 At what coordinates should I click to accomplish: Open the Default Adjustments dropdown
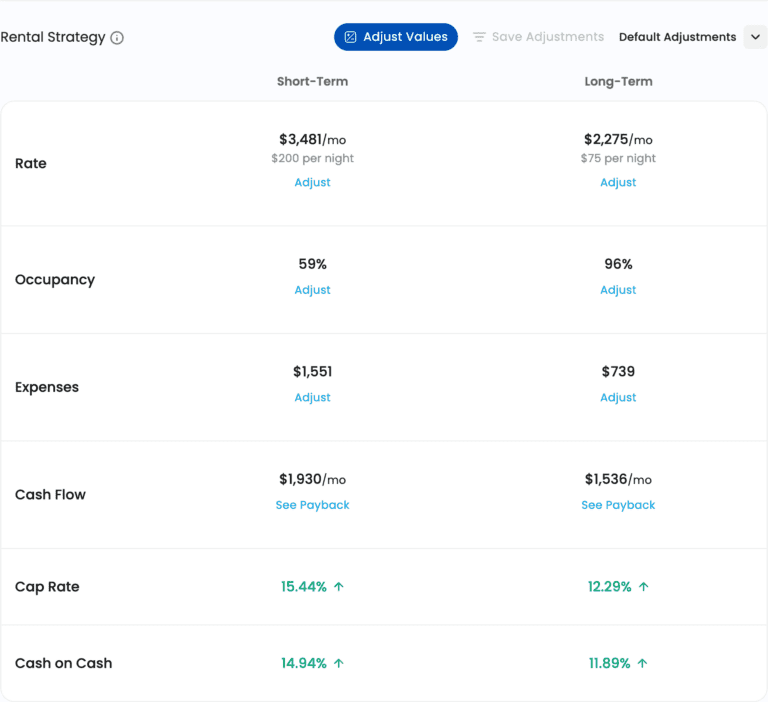(x=677, y=37)
